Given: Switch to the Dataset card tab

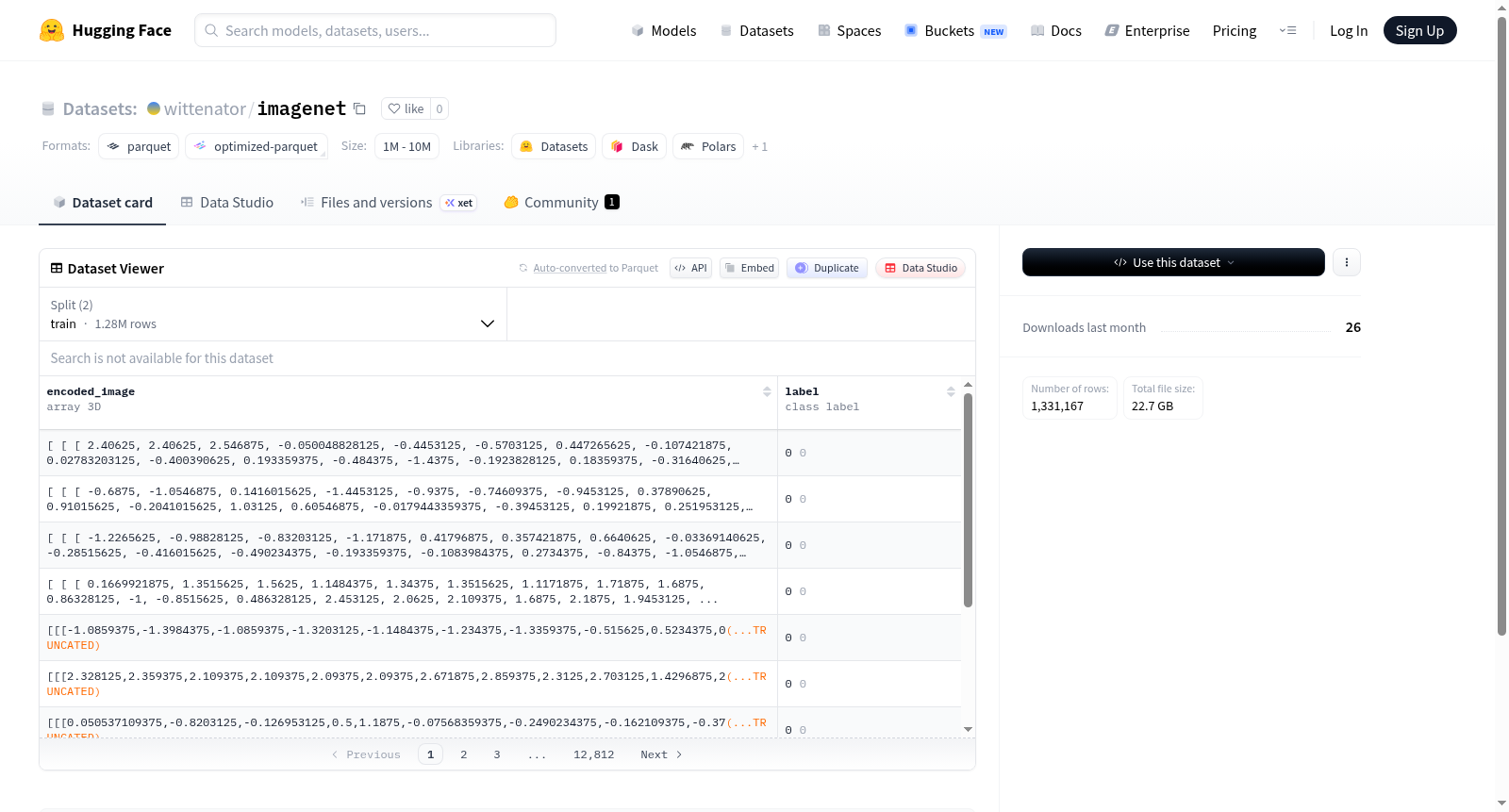Looking at the screenshot, I should point(103,202).
